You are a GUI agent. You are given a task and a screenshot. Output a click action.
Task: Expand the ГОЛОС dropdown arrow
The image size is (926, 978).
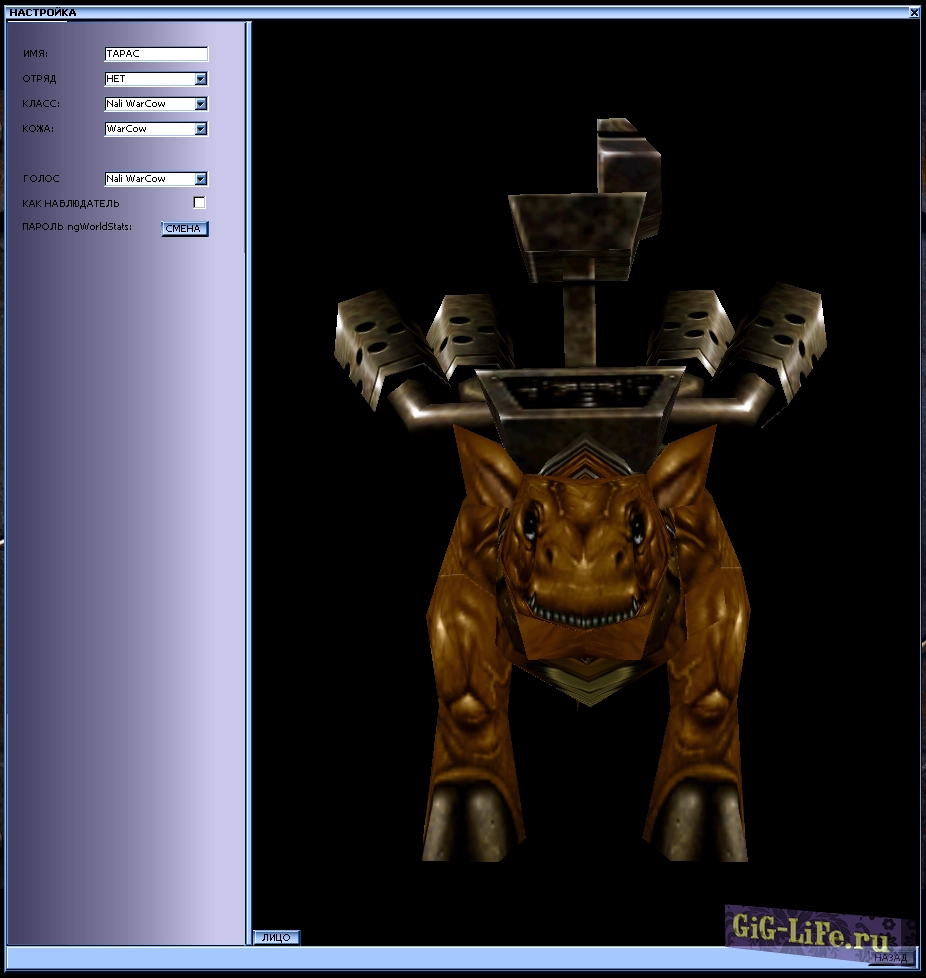tap(201, 179)
